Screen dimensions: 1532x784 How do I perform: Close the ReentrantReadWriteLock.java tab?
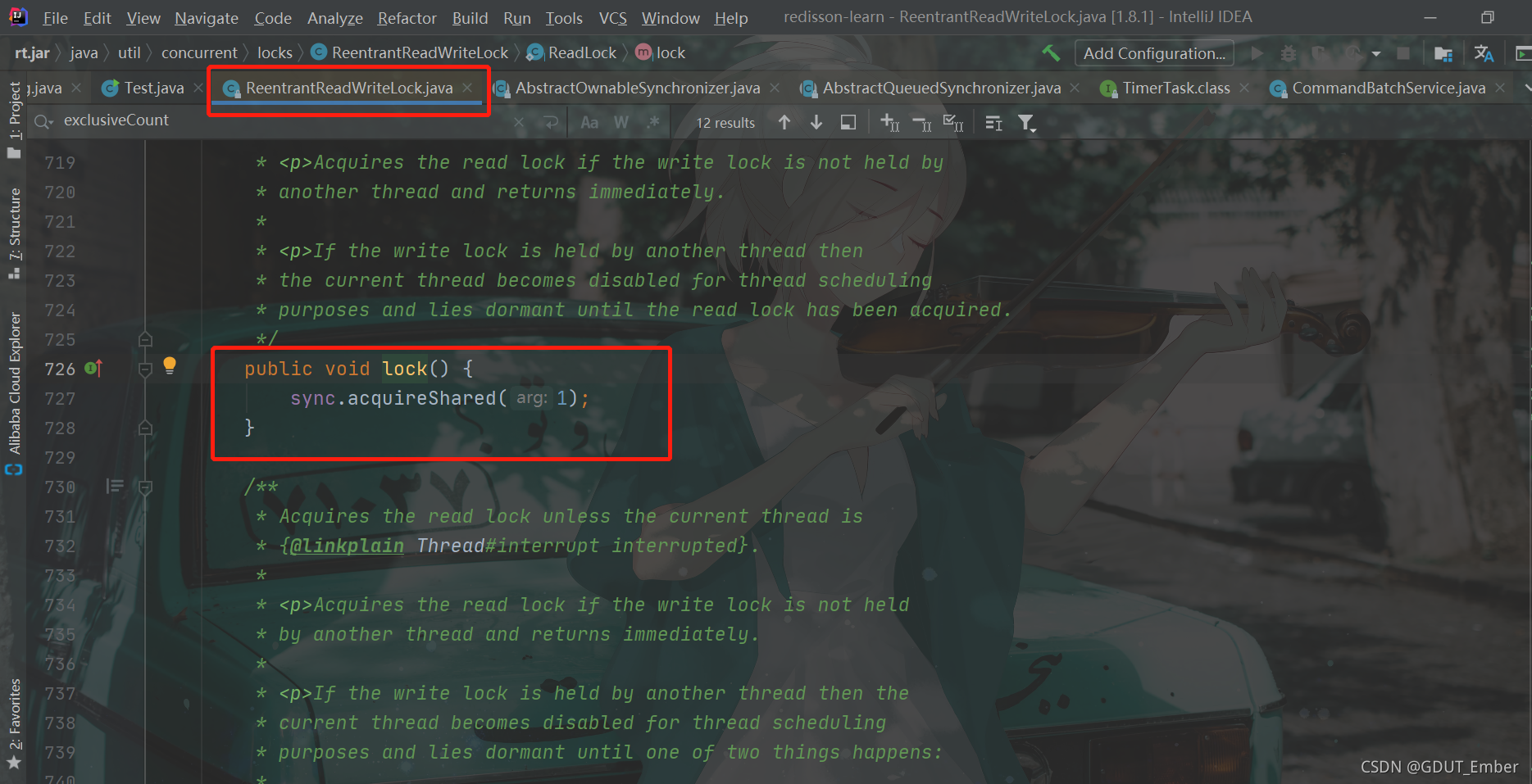467,88
